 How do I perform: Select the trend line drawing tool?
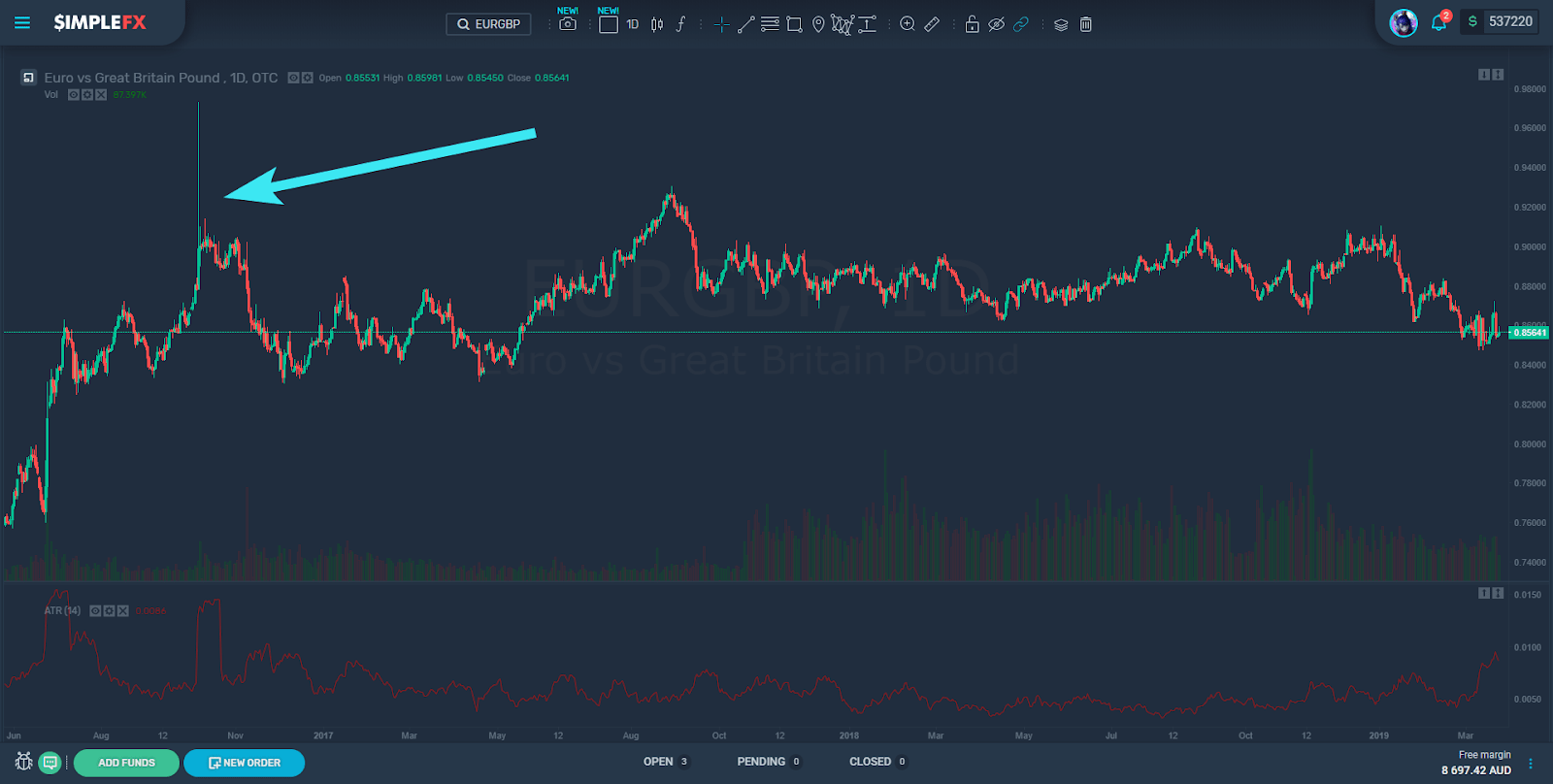pyautogui.click(x=745, y=24)
